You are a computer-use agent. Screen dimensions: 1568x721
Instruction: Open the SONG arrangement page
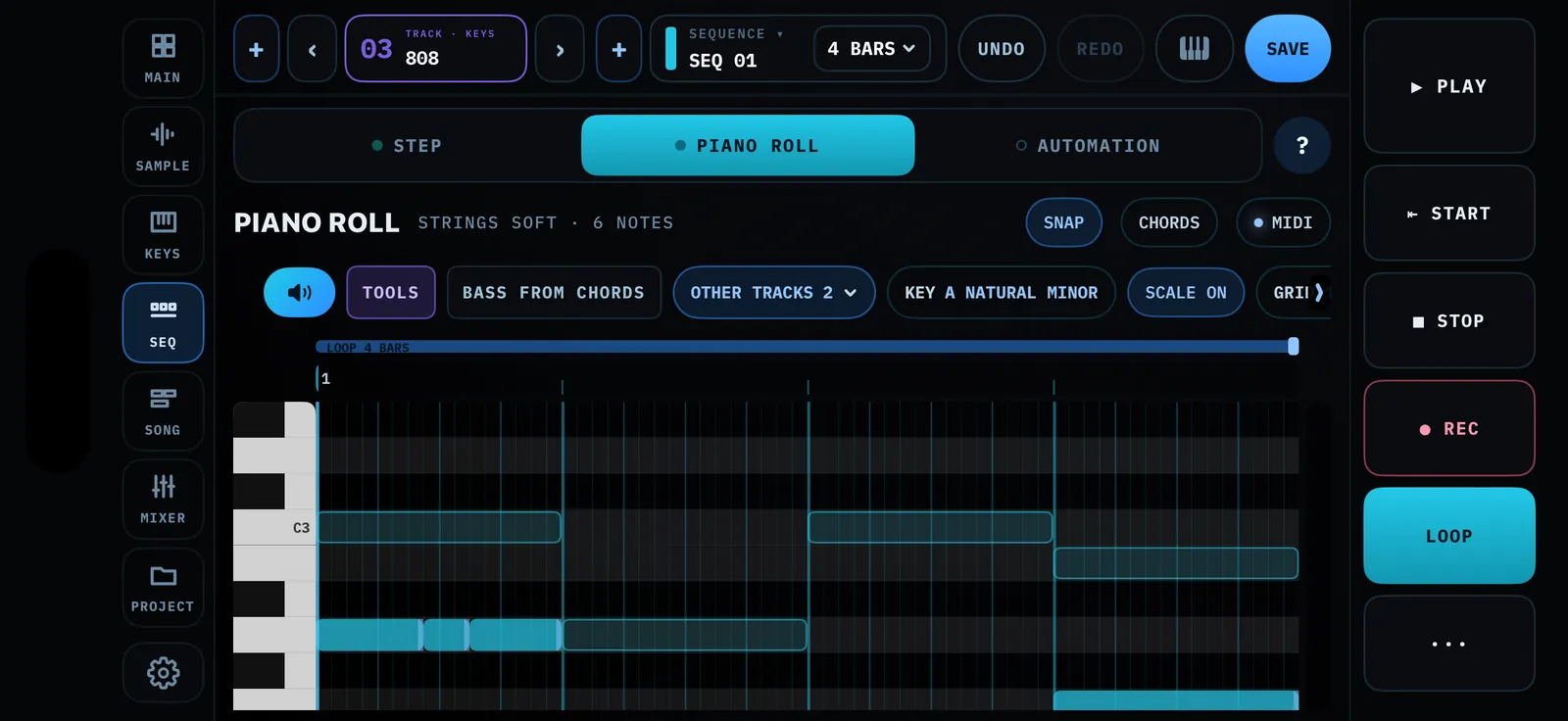point(163,410)
